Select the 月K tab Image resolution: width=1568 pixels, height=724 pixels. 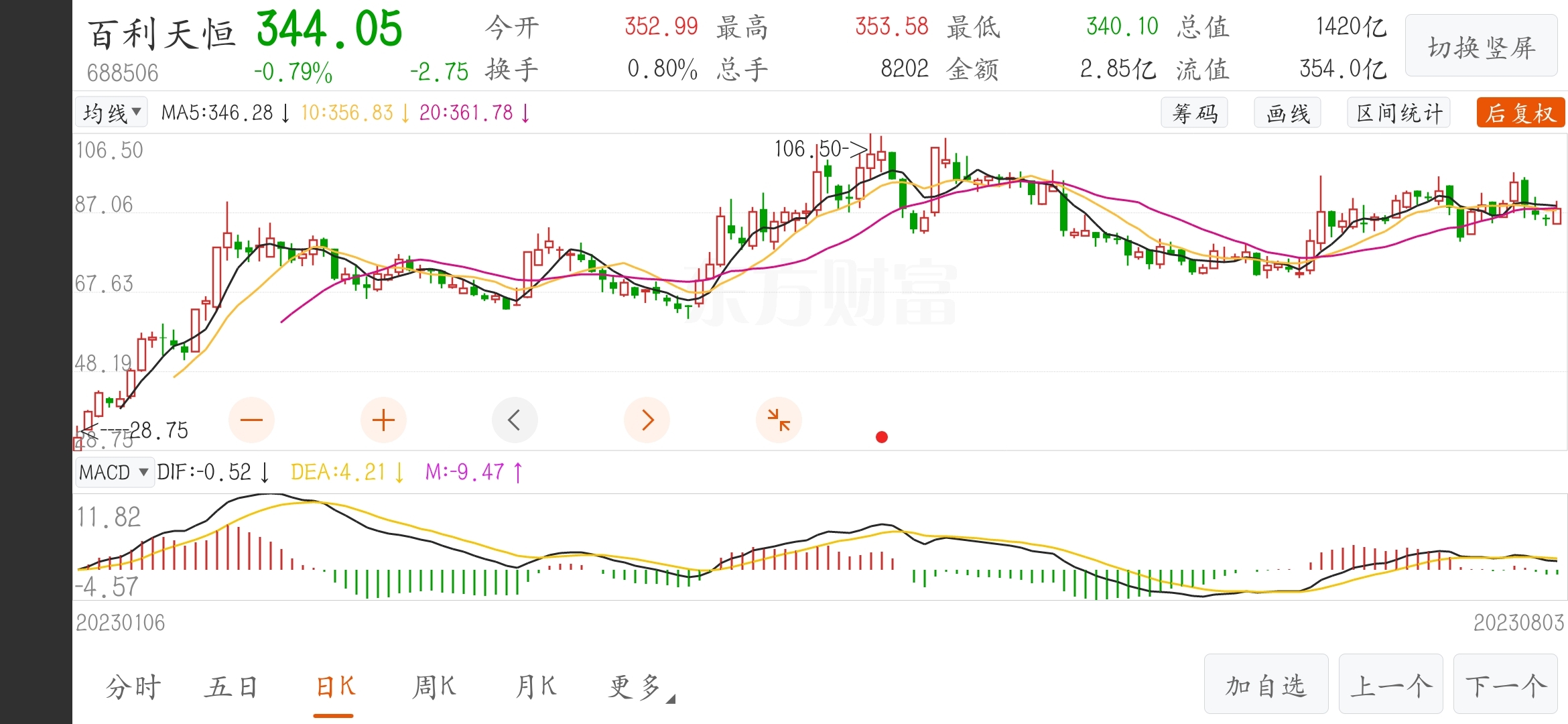tap(535, 687)
